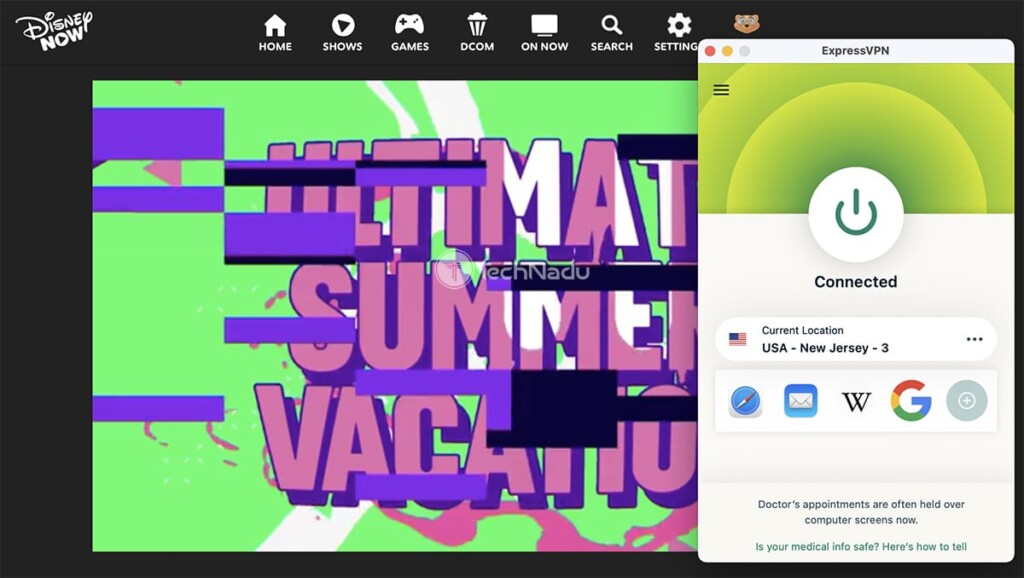The width and height of the screenshot is (1024, 578).
Task: Open the Google shortcut in ExpressVPN
Action: pyautogui.click(x=911, y=400)
